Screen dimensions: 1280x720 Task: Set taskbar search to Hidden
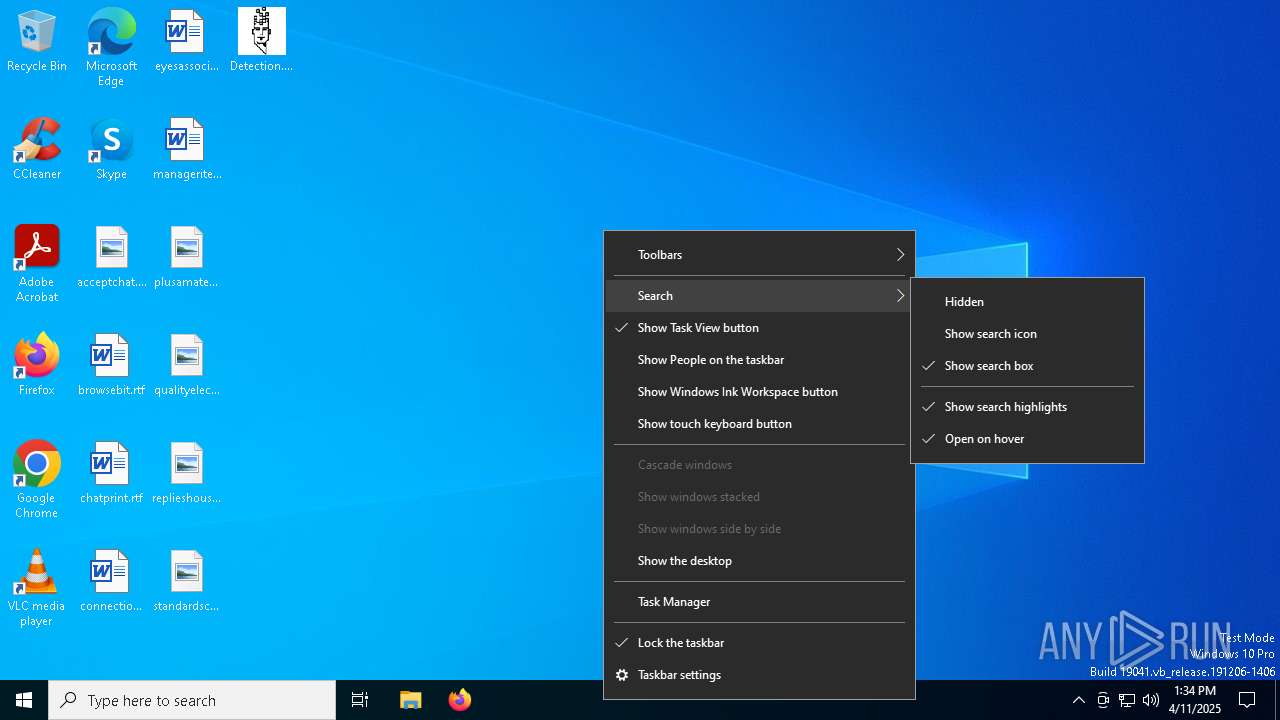[x=1027, y=302]
